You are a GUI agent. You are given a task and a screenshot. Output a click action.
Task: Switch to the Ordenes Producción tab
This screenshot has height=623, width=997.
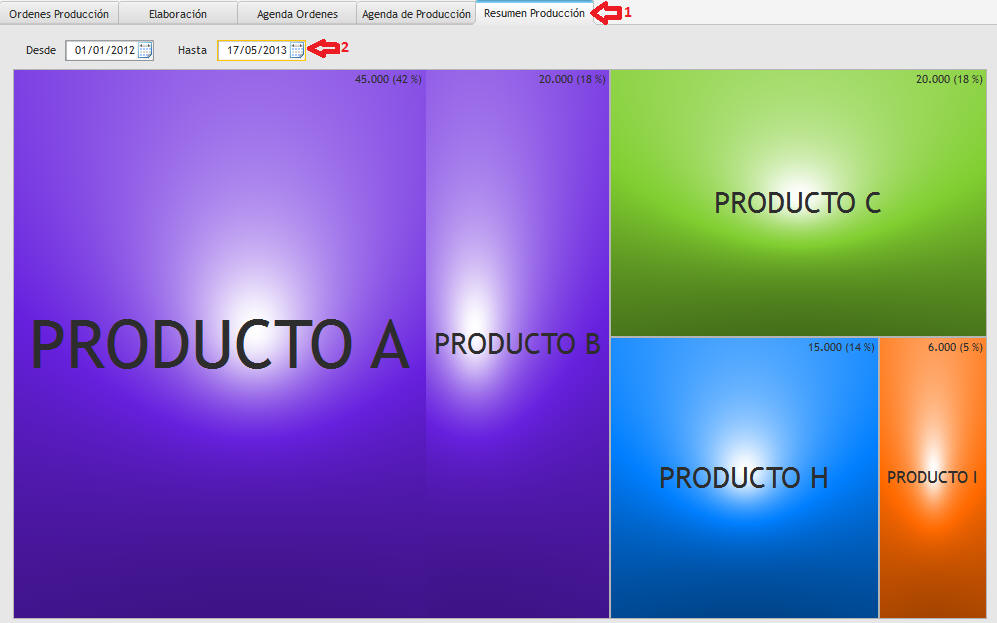point(59,14)
